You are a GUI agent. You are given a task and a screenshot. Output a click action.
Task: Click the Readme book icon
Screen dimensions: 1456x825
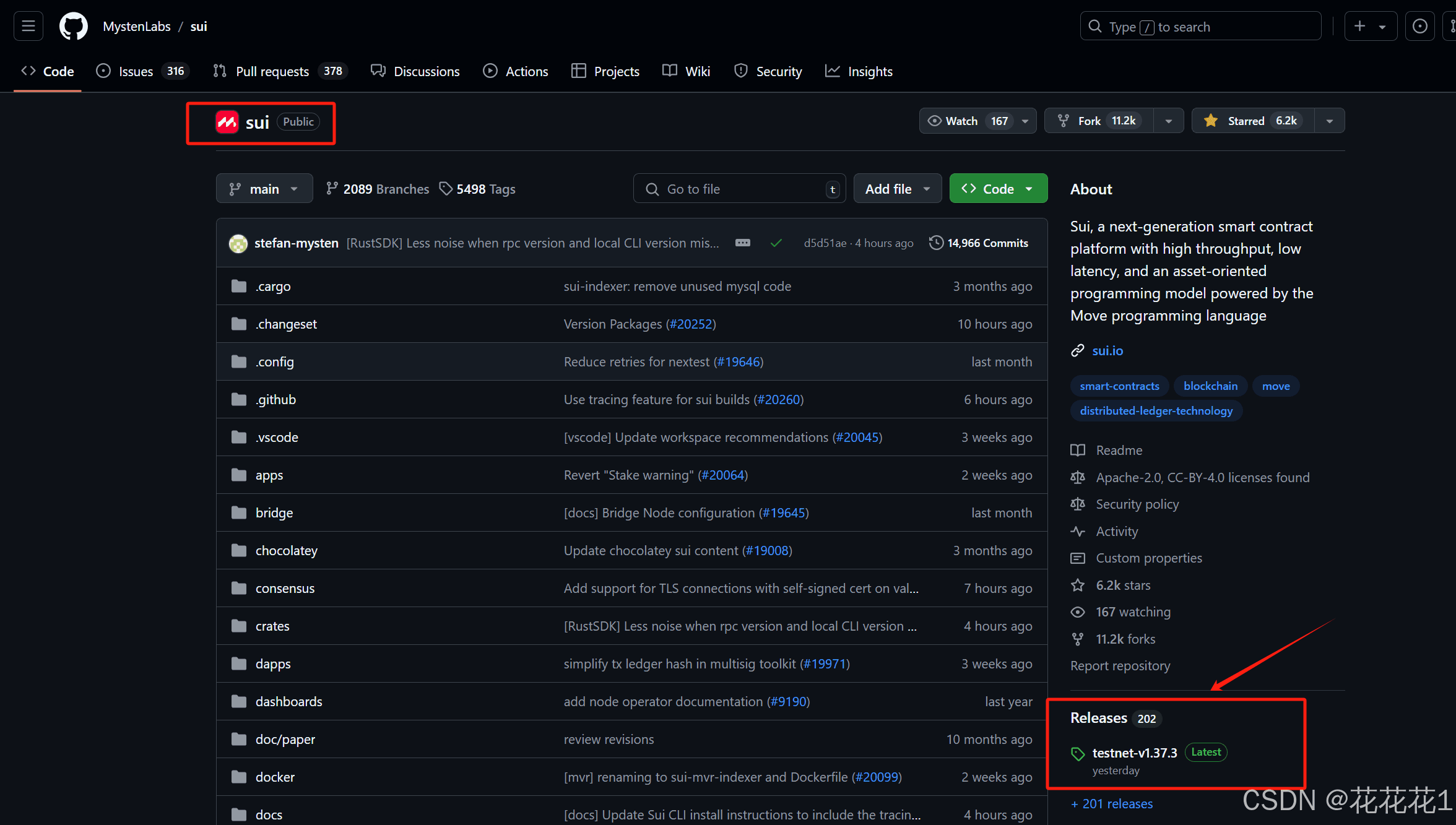click(1078, 450)
